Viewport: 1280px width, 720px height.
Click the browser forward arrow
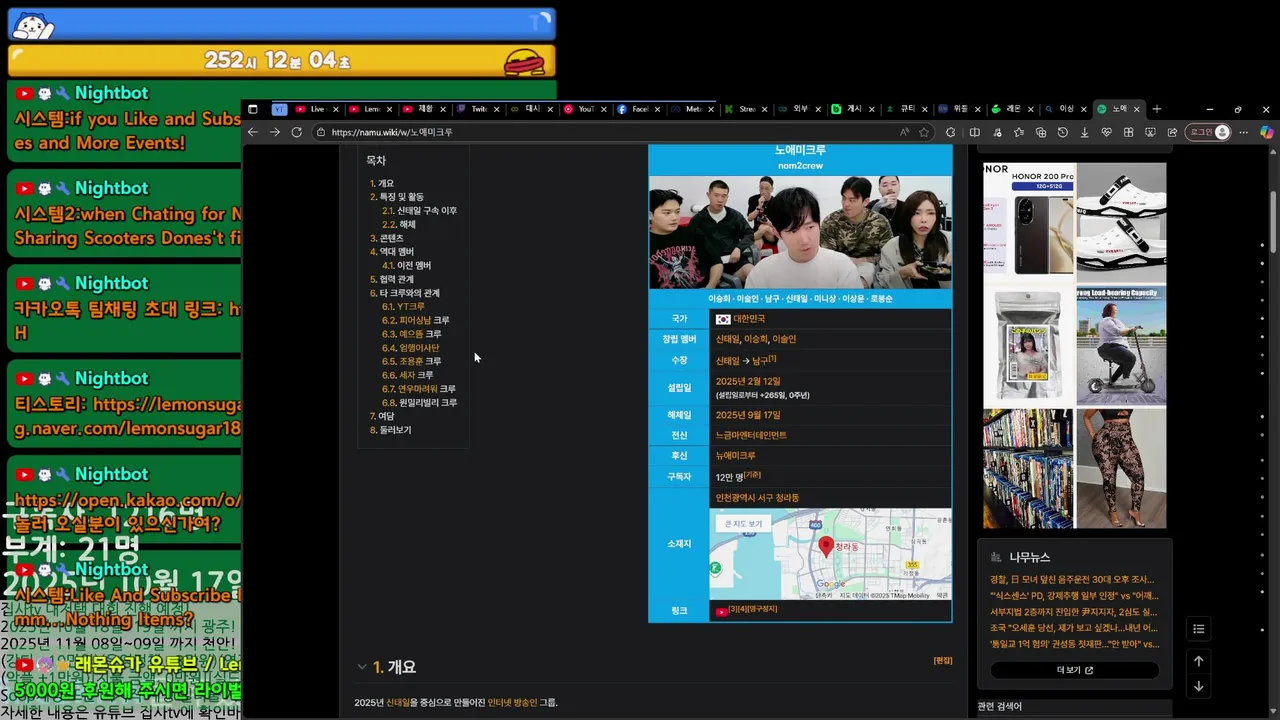click(274, 132)
